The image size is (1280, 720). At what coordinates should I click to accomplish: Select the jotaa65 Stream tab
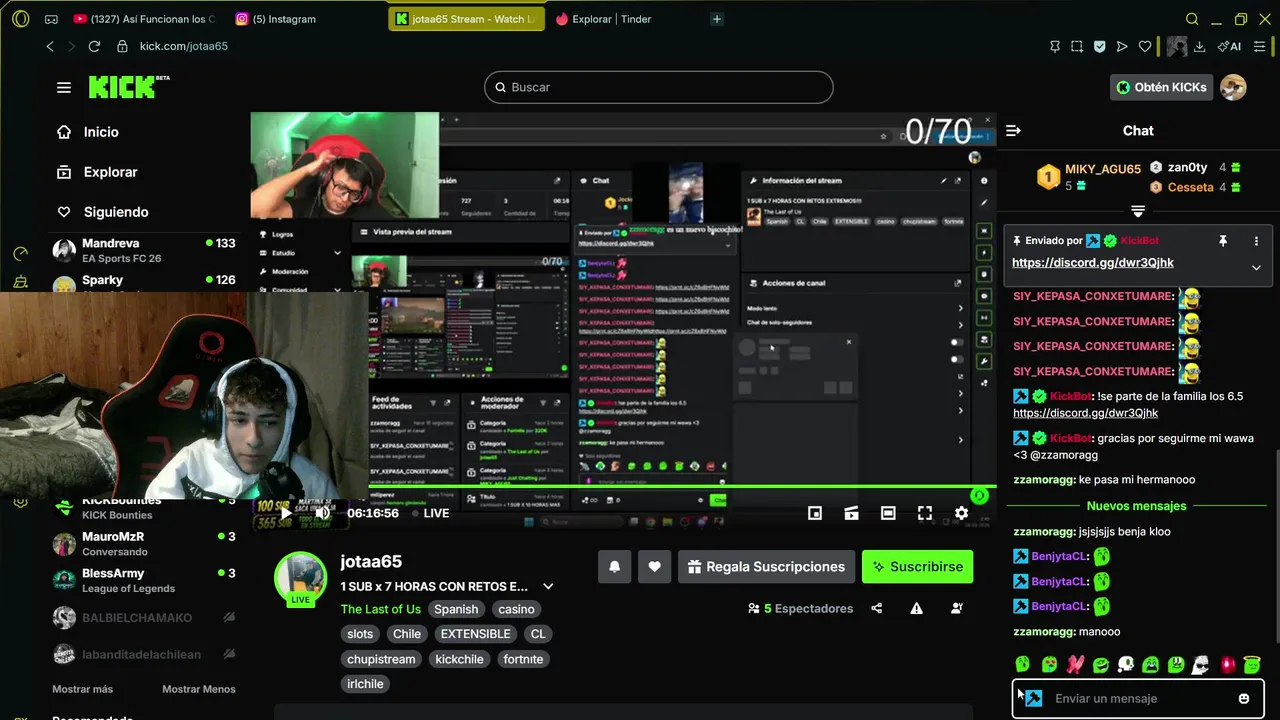click(x=466, y=19)
